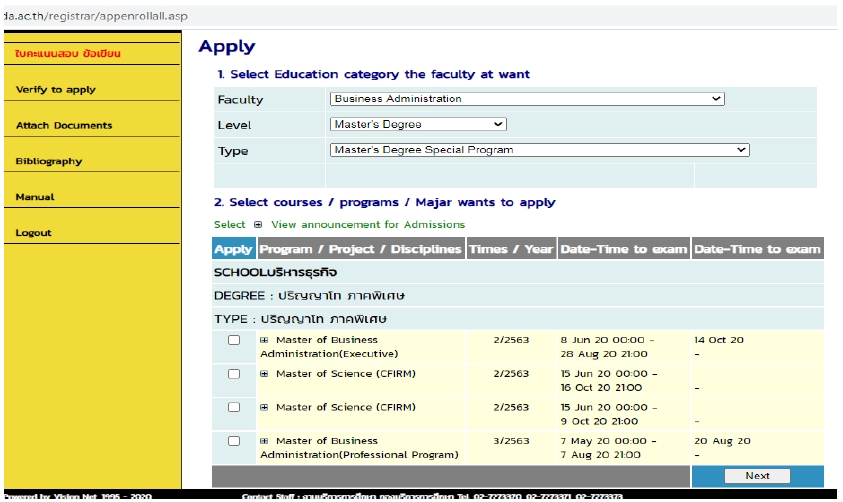843x502 pixels.
Task: Tick checkbox for Master of Business Administration(Executive)
Action: pyautogui.click(x=234, y=341)
